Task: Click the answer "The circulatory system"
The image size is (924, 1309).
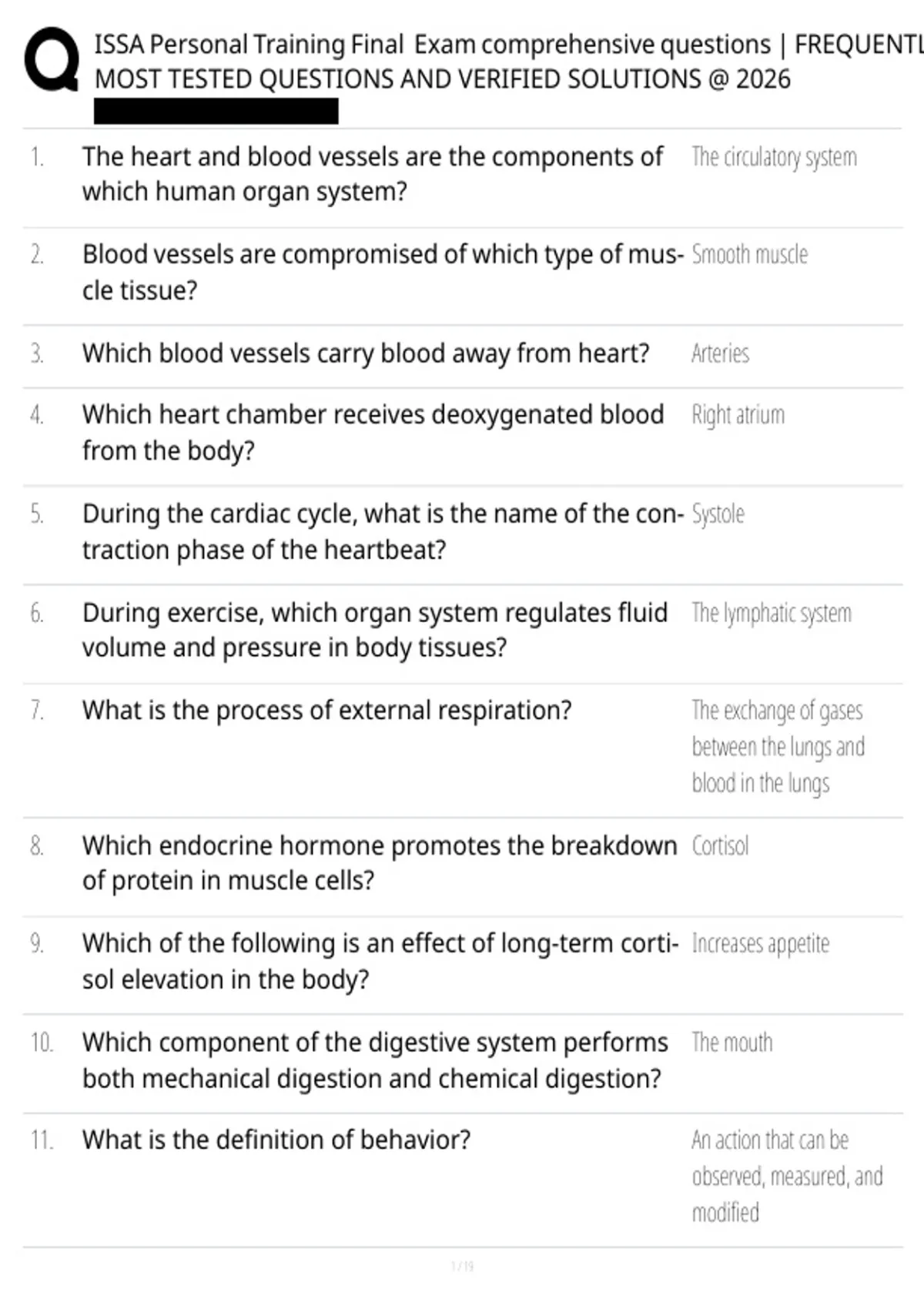Action: 774,157
